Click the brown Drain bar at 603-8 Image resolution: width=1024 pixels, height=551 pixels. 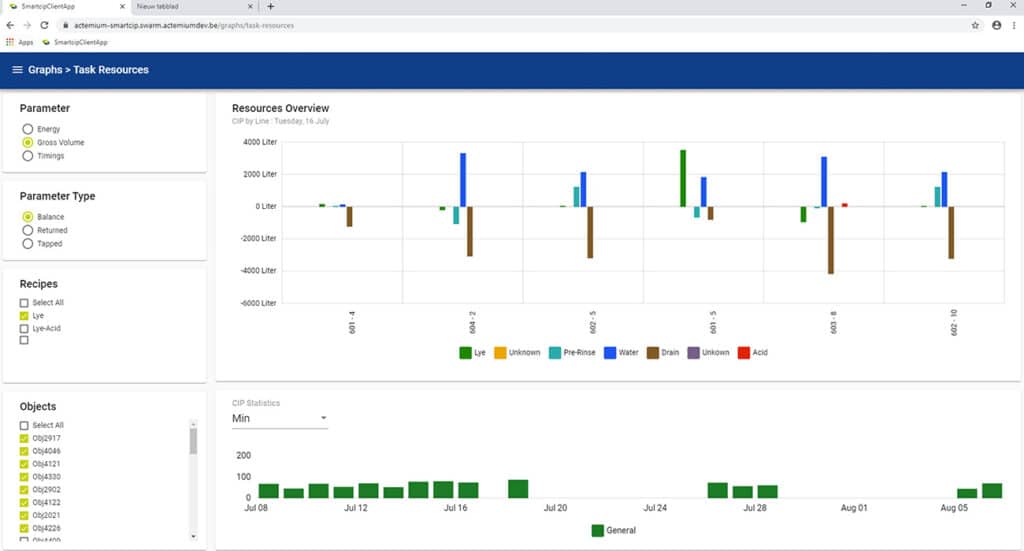coord(831,240)
